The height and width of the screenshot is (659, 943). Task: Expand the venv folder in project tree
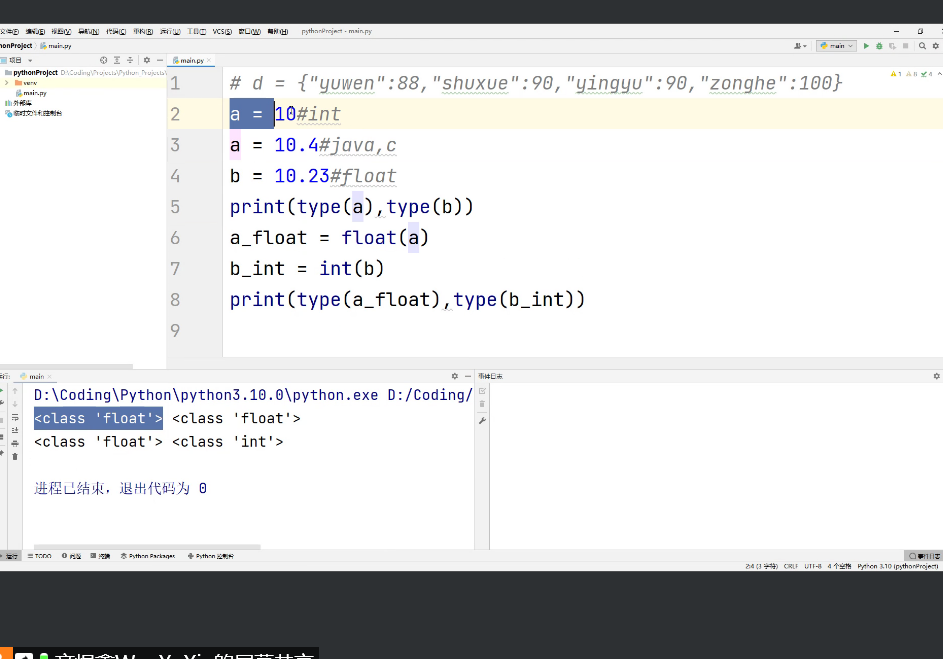[6, 83]
